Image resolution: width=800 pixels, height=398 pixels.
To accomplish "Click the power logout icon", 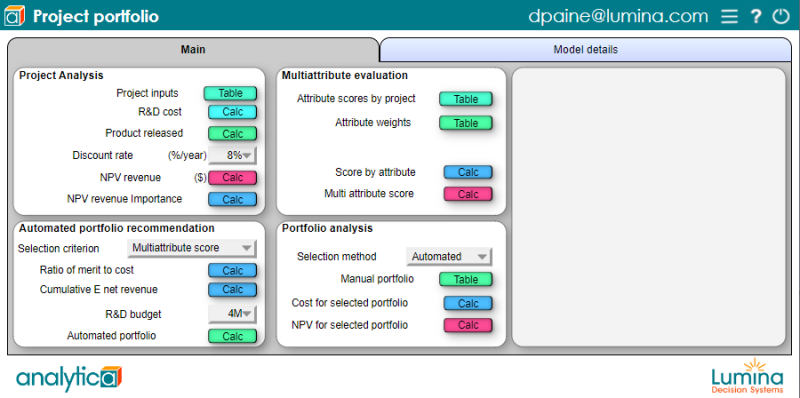I will tap(781, 16).
